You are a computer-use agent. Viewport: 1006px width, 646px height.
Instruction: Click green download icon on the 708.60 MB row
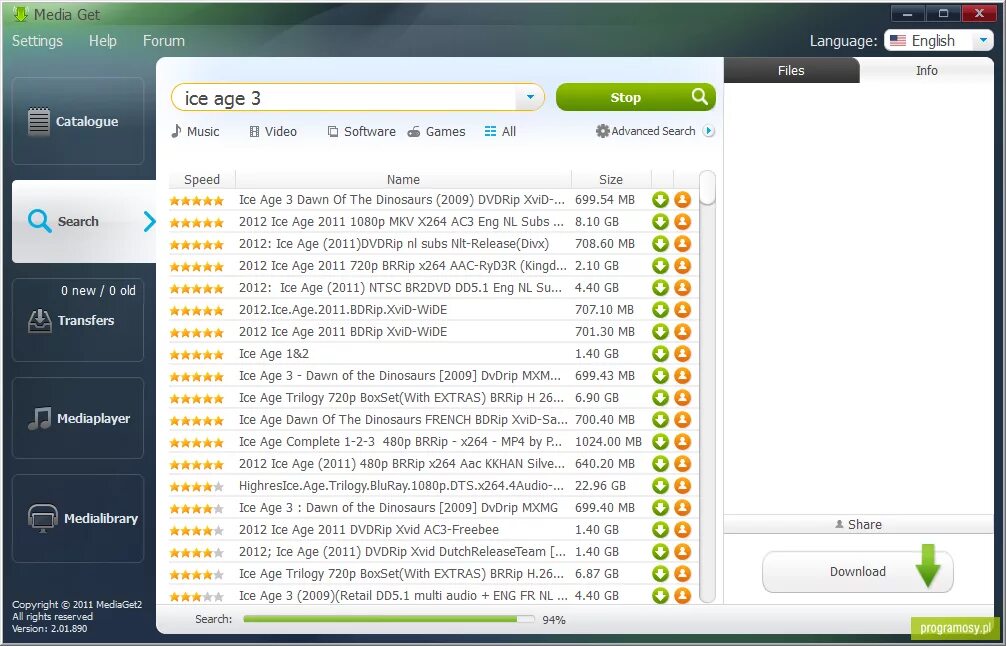coord(660,244)
